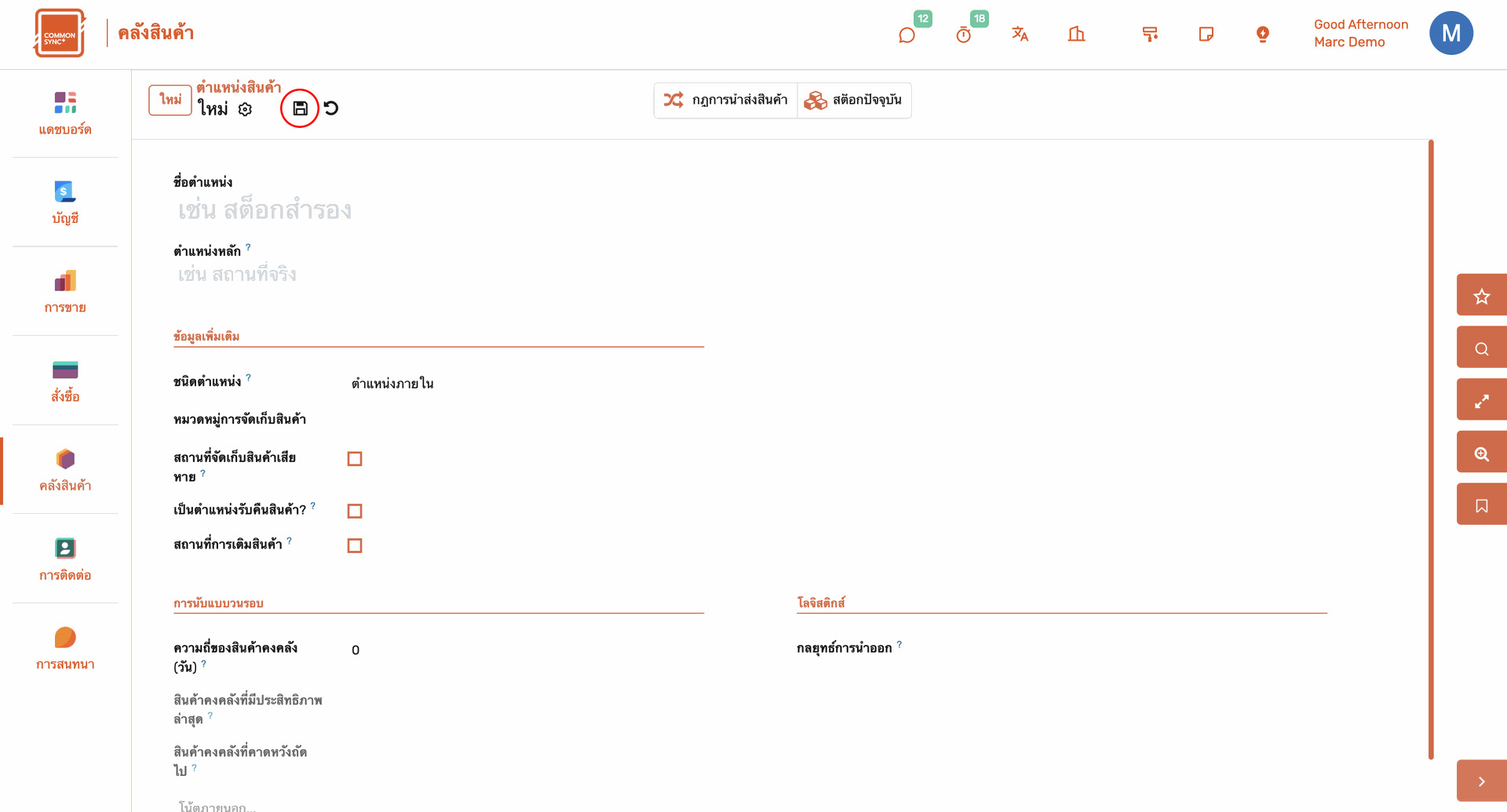1507x812 pixels.
Task: Expand the right side panel chevron arrow
Action: click(1481, 781)
